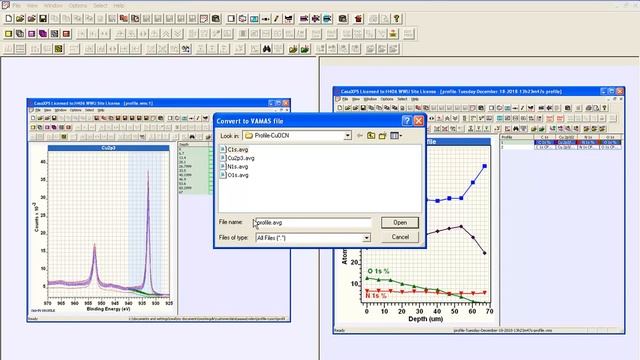The height and width of the screenshot is (360, 640).
Task: Open Window menu in right profile window
Action: pyautogui.click(x=370, y=99)
